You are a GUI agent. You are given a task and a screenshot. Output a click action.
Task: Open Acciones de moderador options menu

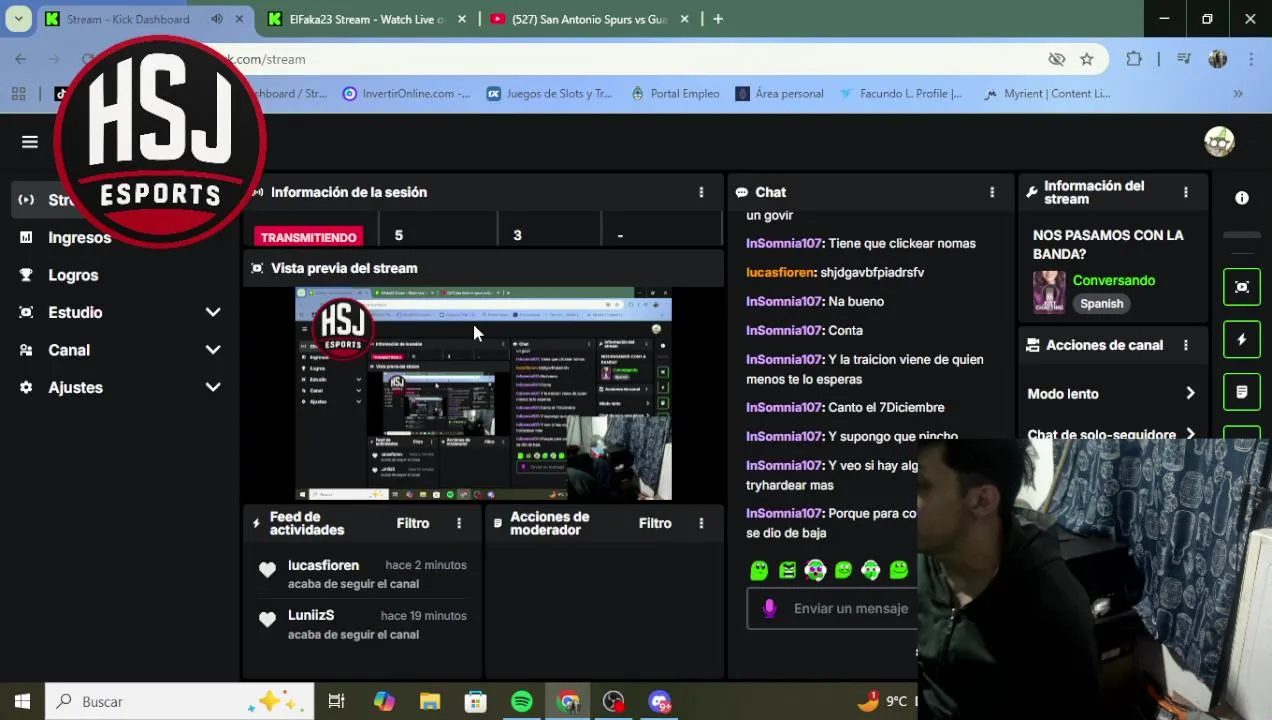tap(701, 523)
